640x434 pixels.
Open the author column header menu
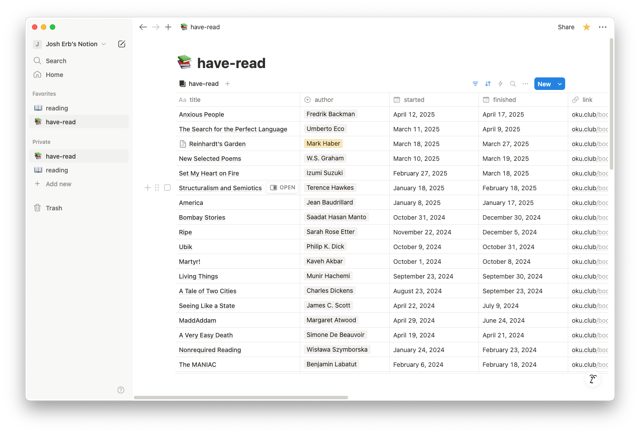345,100
